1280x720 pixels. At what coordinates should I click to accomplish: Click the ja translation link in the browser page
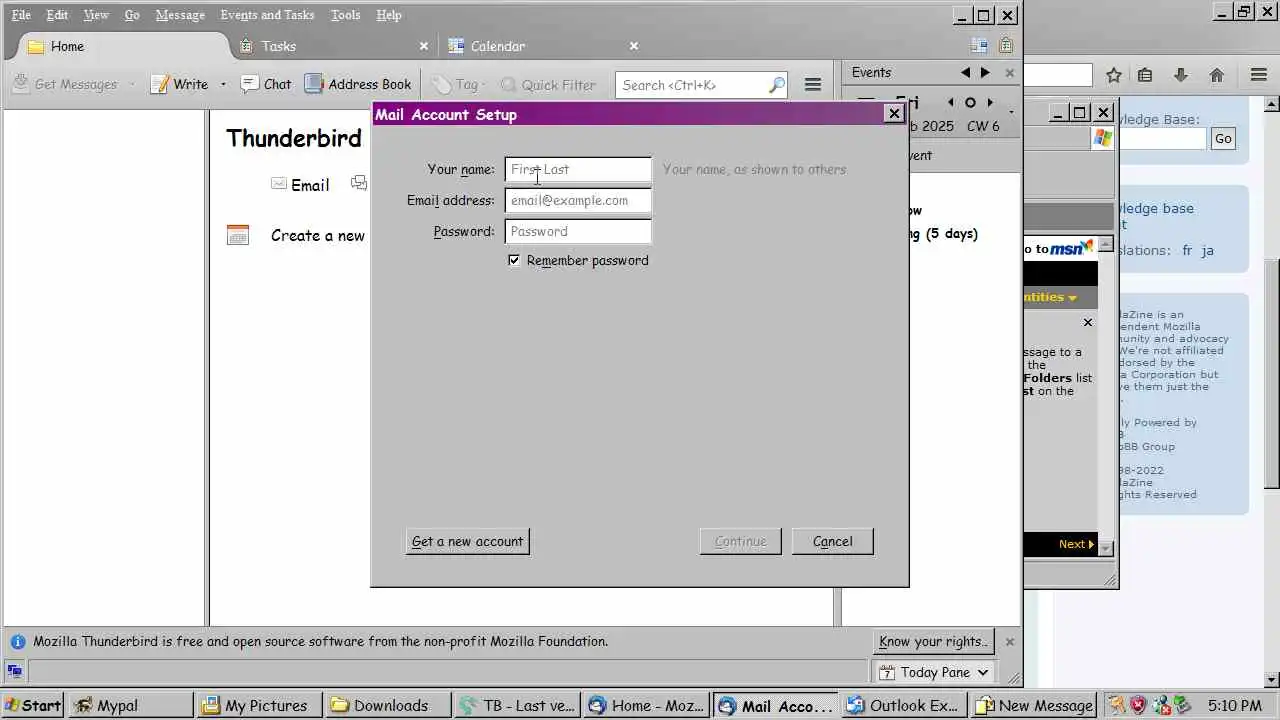pyautogui.click(x=1207, y=251)
